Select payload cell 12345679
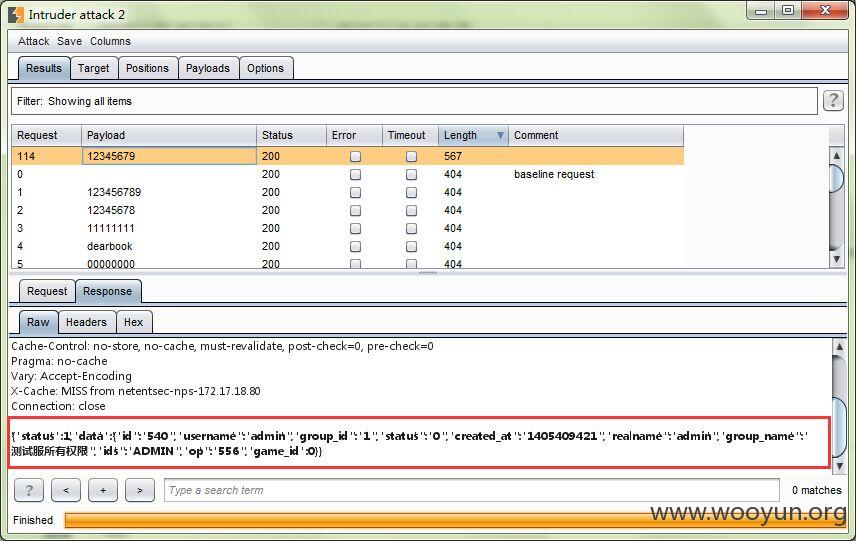Screen dimensions: 856x541 click(x=169, y=156)
